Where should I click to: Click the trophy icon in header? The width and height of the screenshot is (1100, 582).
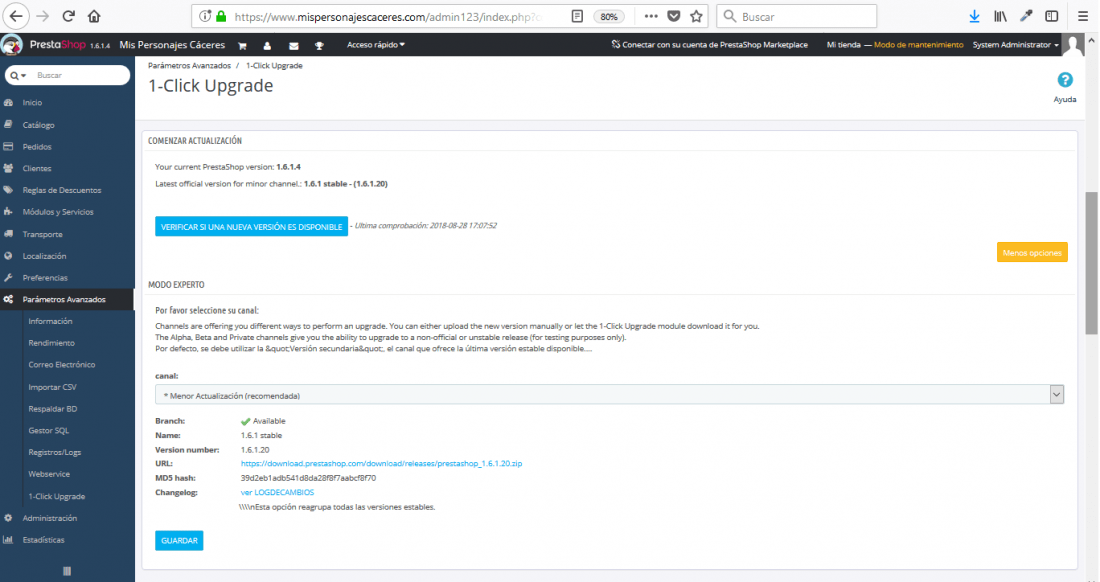tap(319, 46)
